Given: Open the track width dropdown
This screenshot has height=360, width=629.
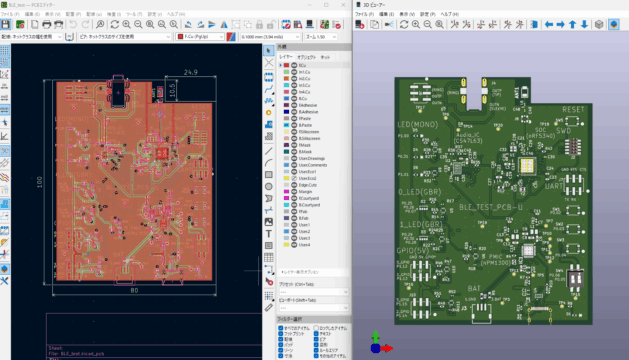Looking at the screenshot, I should coord(31,37).
